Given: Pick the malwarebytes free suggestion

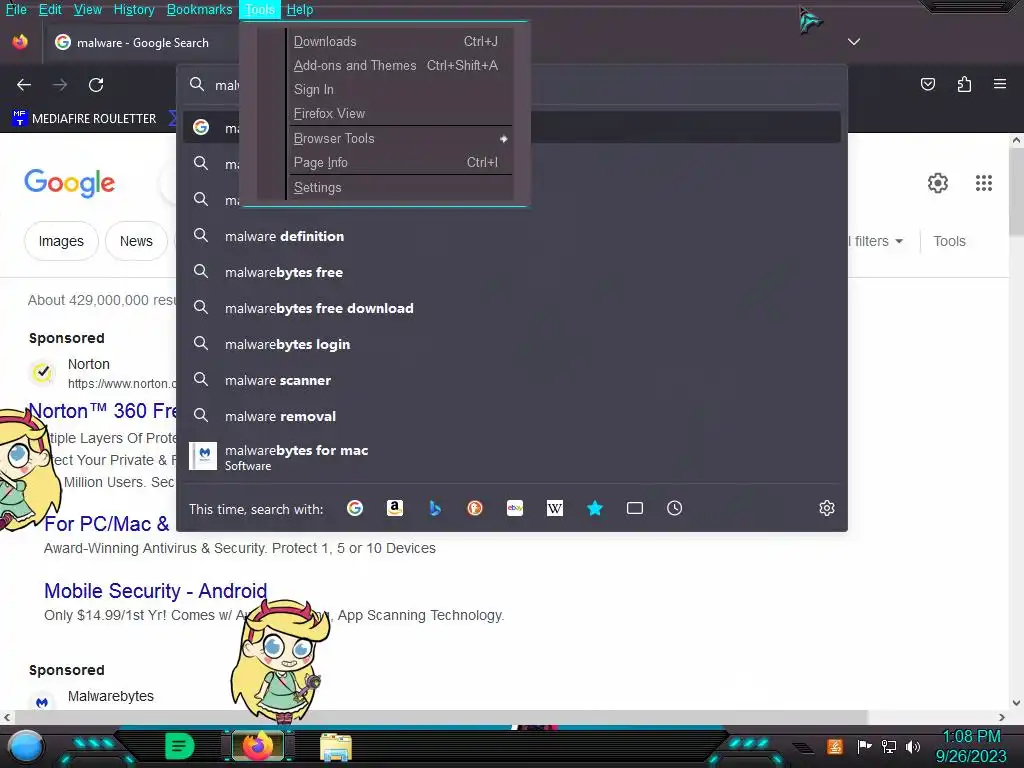Looking at the screenshot, I should (x=511, y=272).
